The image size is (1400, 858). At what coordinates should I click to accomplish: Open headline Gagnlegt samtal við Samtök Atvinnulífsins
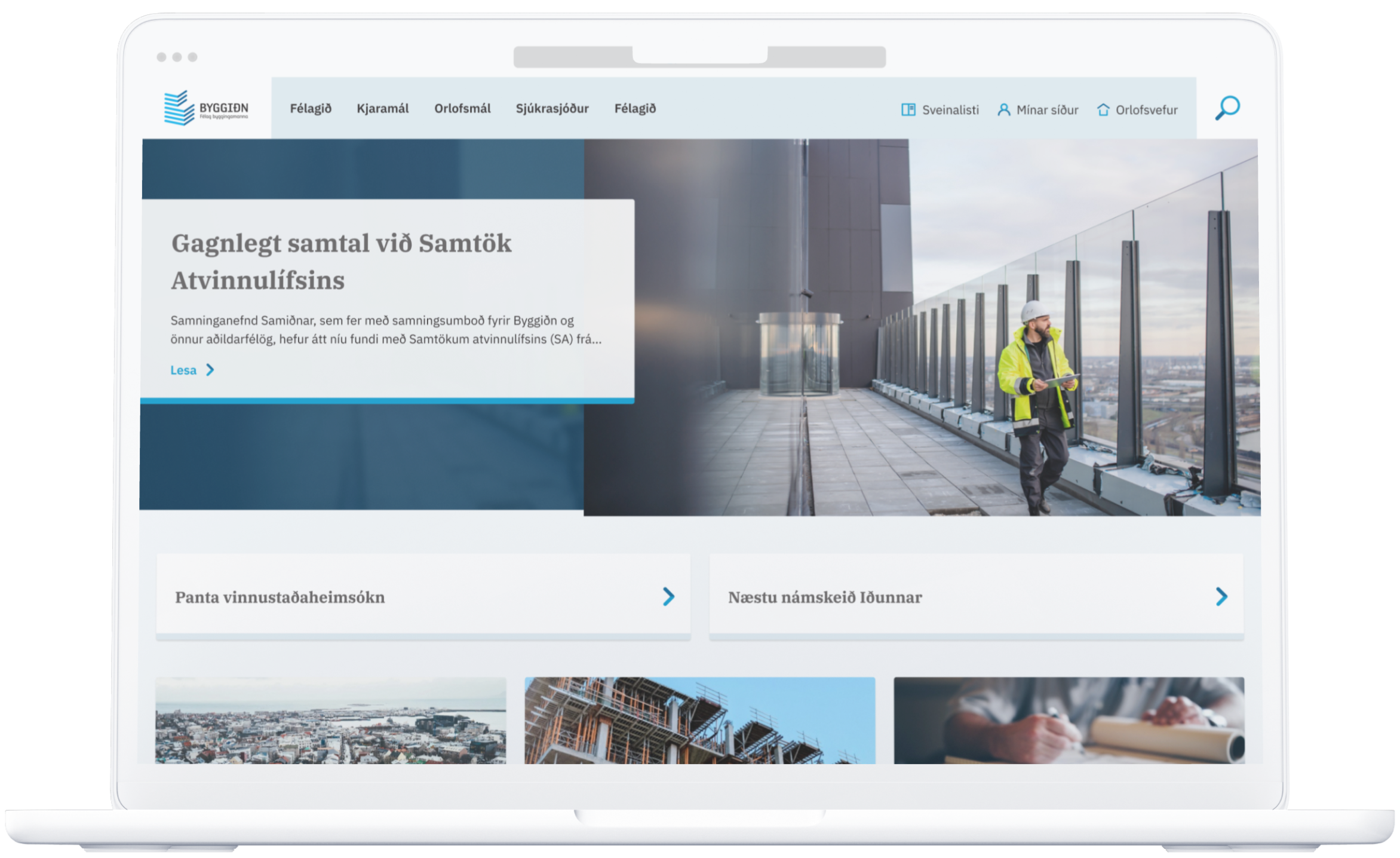click(x=341, y=262)
